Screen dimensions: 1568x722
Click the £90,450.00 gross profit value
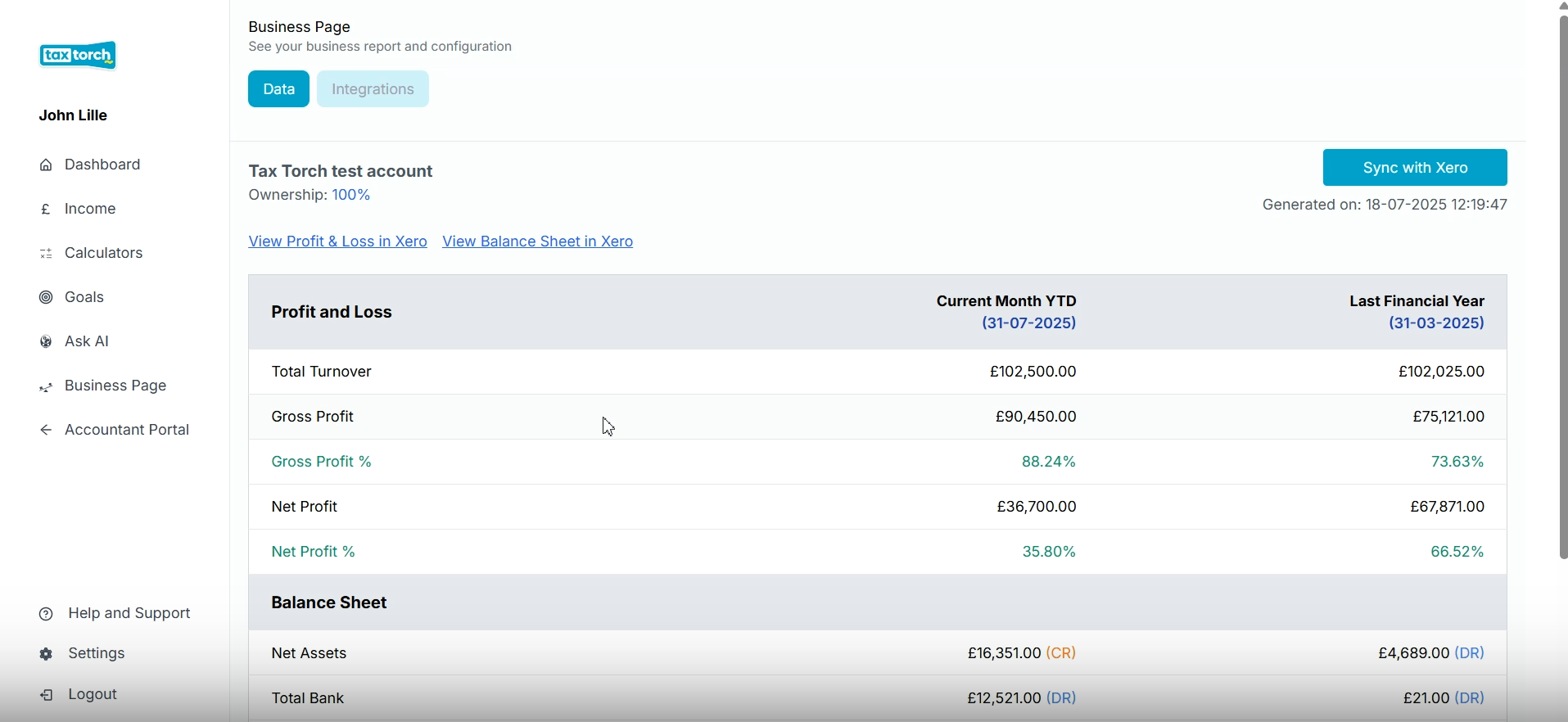(1036, 417)
